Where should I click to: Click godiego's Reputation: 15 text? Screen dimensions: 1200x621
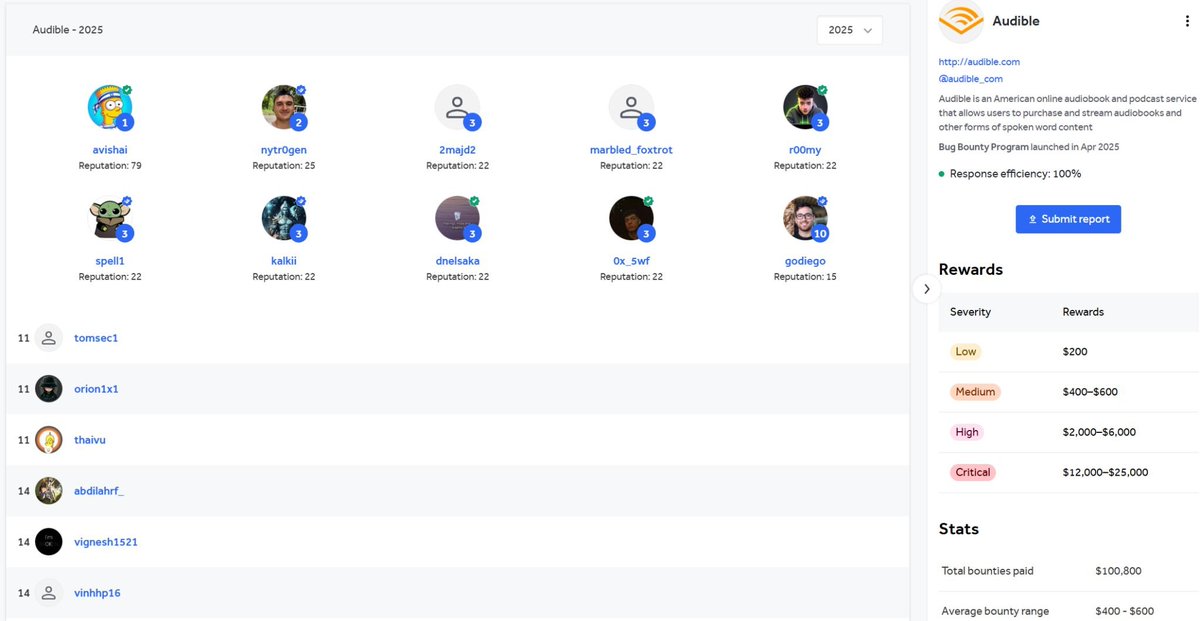(805, 276)
